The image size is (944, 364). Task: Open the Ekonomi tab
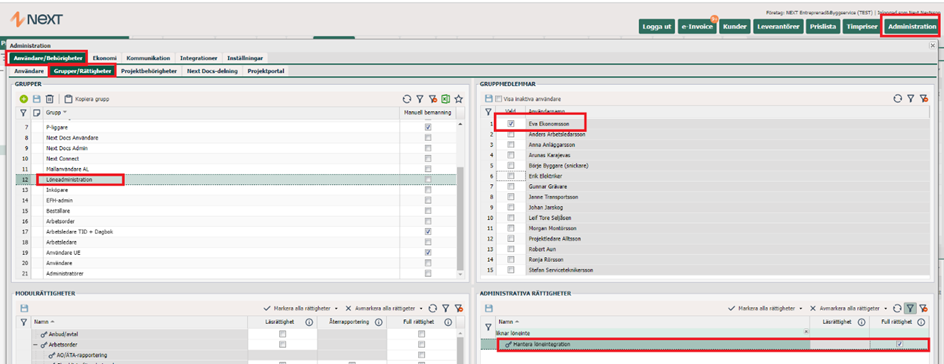104,58
